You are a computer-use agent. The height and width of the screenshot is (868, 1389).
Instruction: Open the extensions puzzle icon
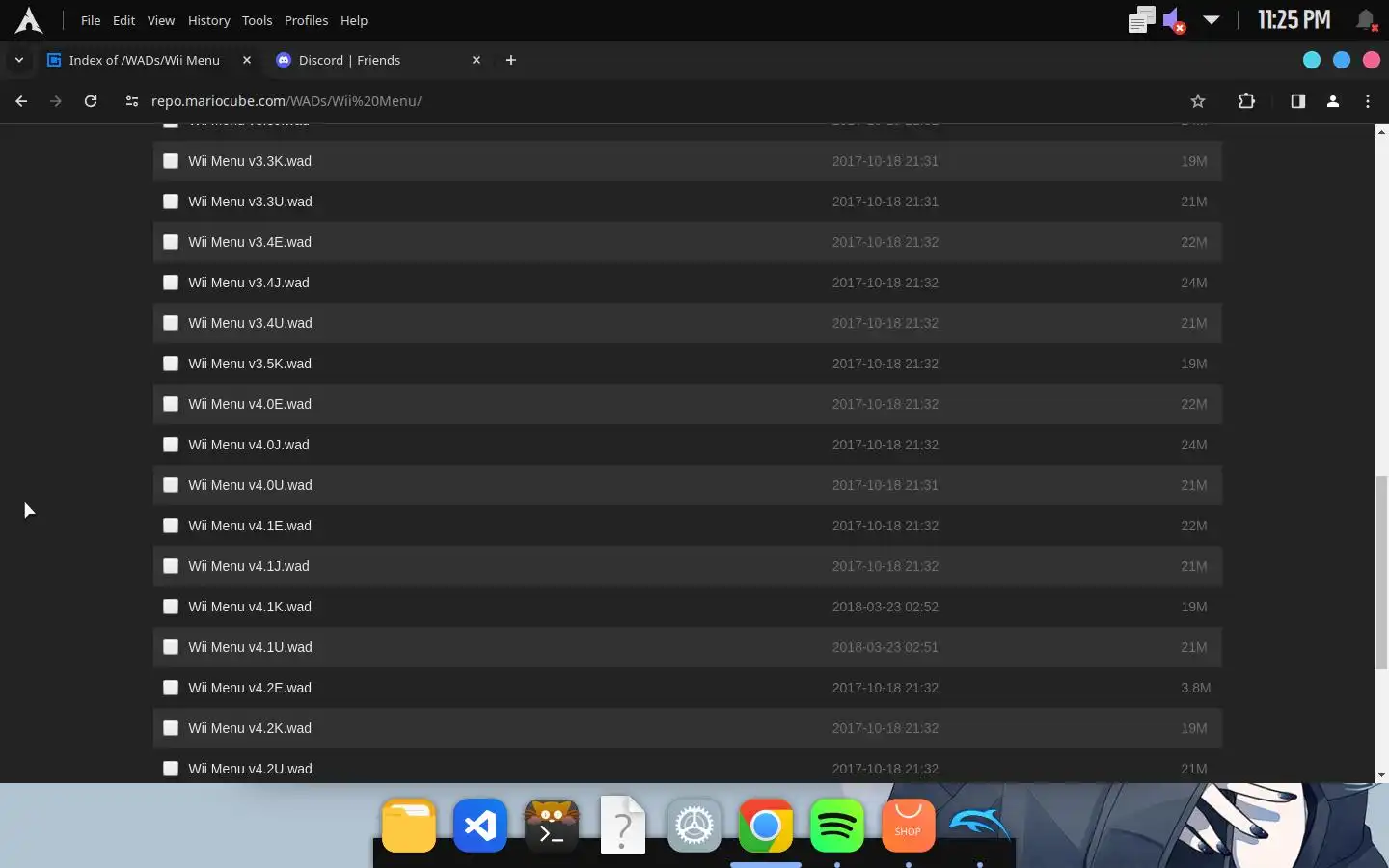1246,101
